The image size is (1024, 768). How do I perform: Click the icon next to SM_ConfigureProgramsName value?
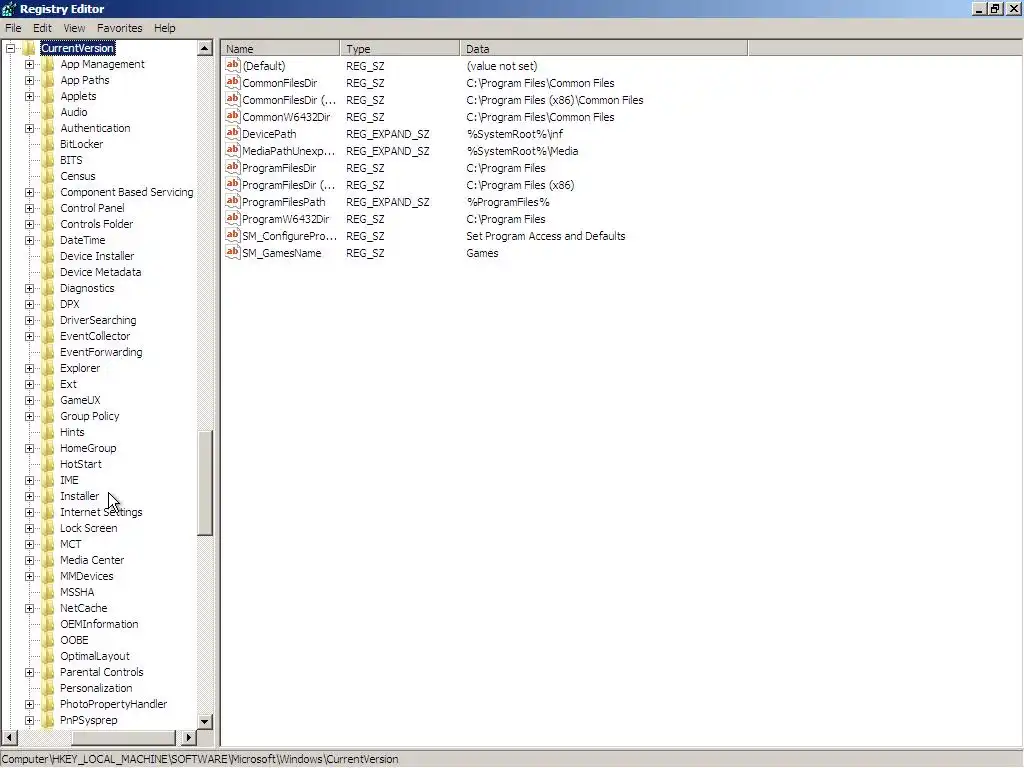(232, 235)
